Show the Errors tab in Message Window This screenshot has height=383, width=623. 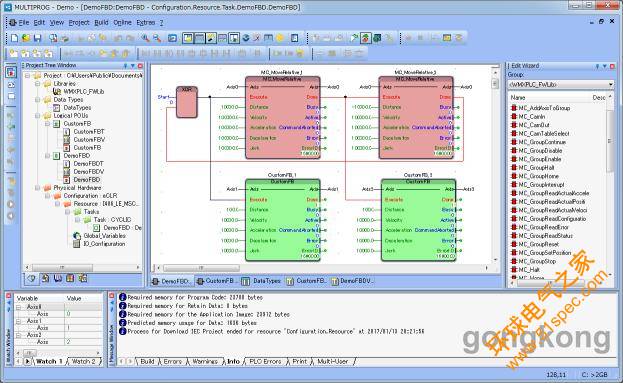click(173, 362)
